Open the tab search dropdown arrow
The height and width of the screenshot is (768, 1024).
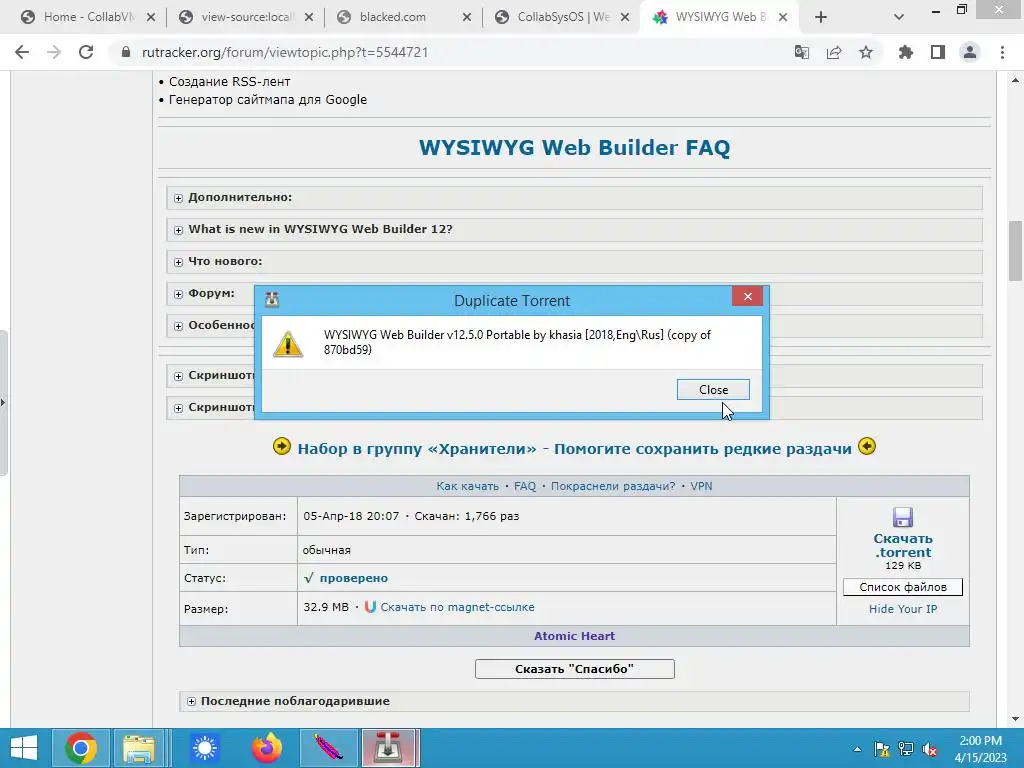(899, 18)
